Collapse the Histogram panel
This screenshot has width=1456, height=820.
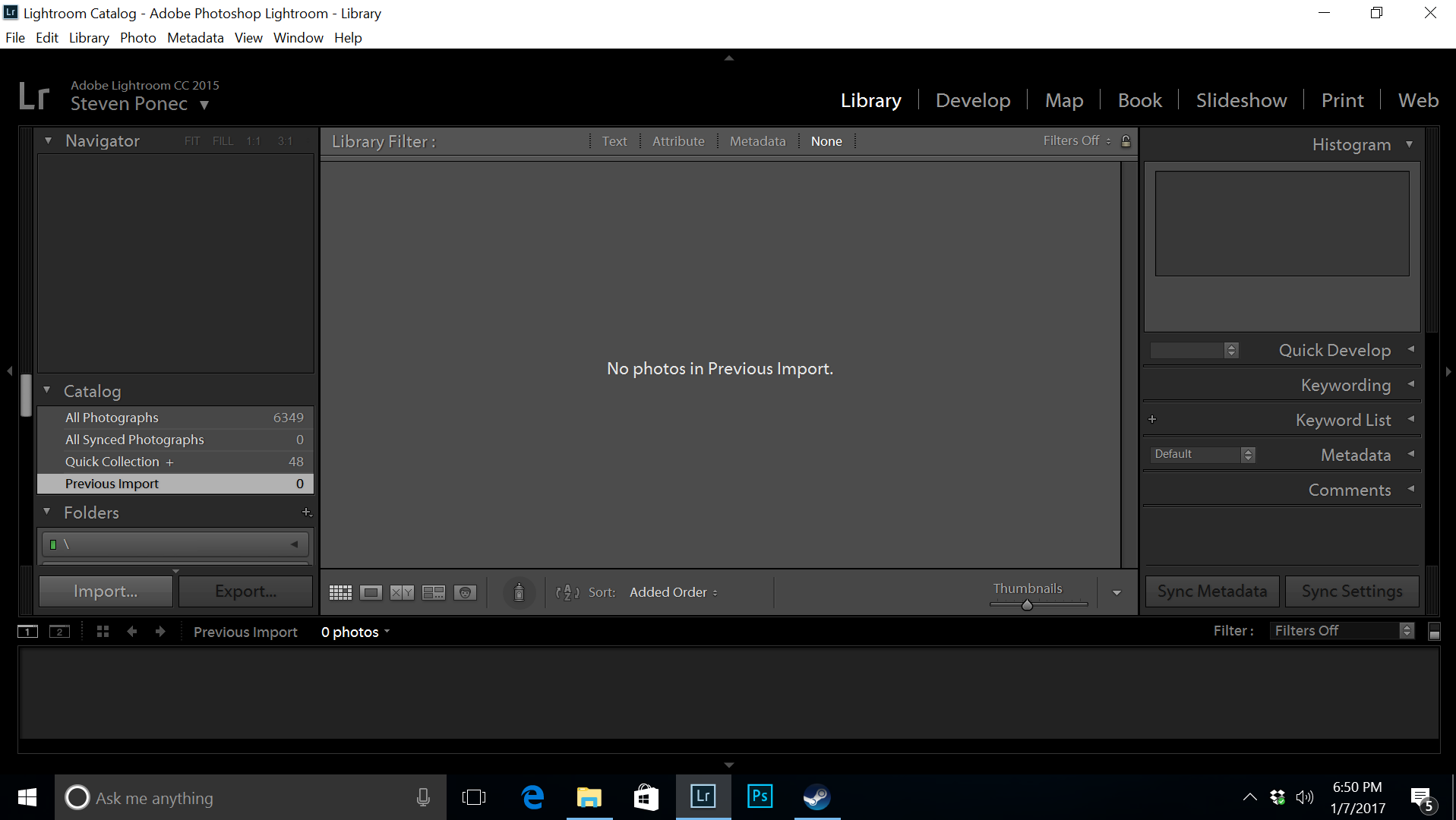pos(1410,144)
